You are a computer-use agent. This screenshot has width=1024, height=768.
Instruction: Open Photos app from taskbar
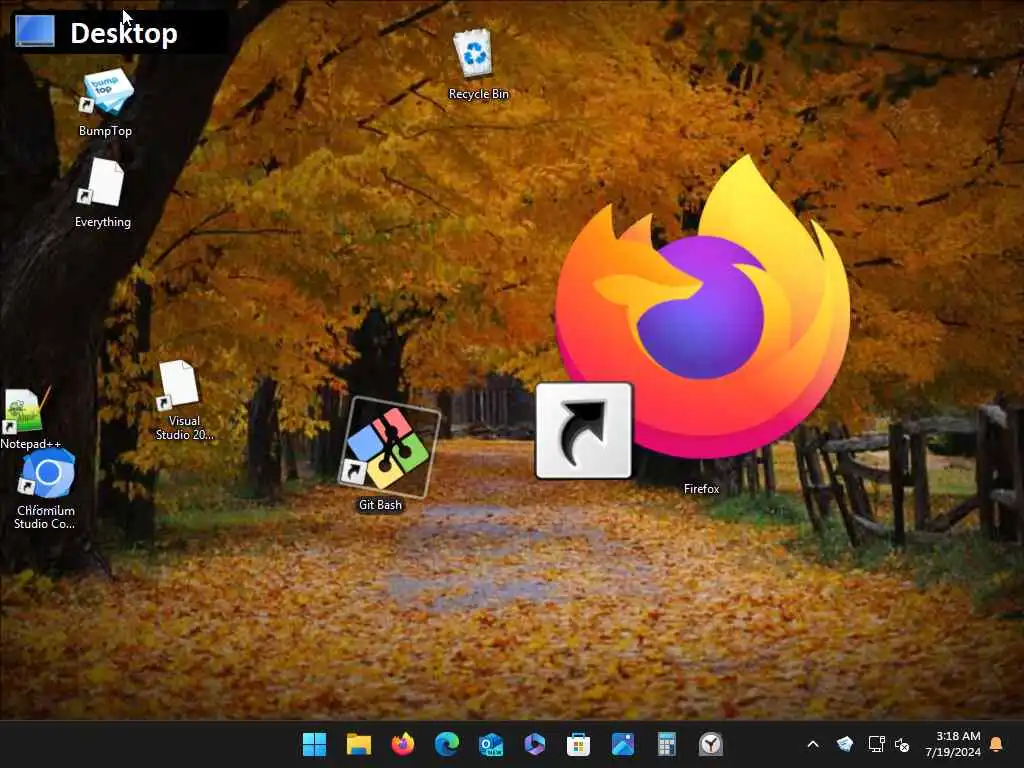[622, 744]
